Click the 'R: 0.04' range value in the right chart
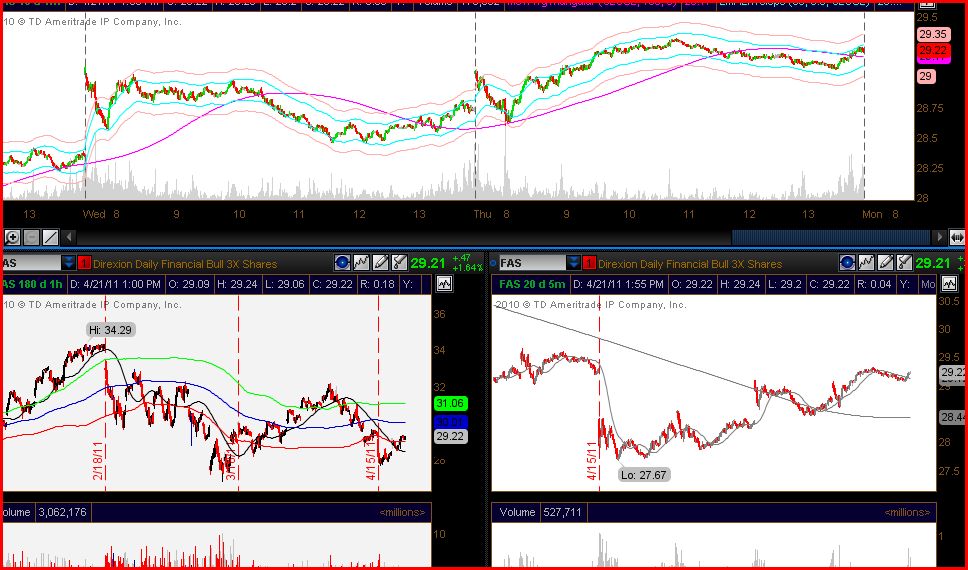 [875, 285]
